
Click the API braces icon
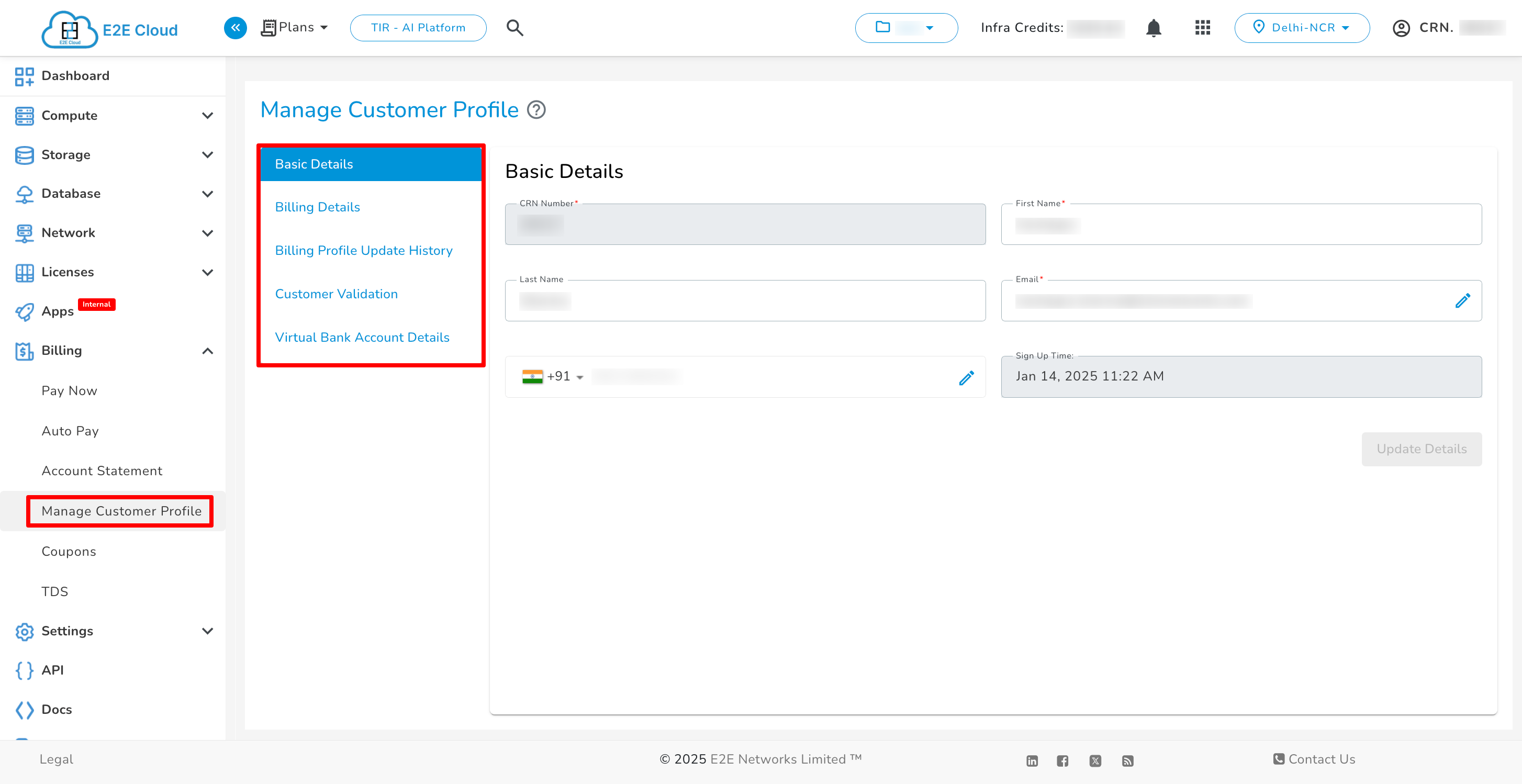pyautogui.click(x=24, y=670)
